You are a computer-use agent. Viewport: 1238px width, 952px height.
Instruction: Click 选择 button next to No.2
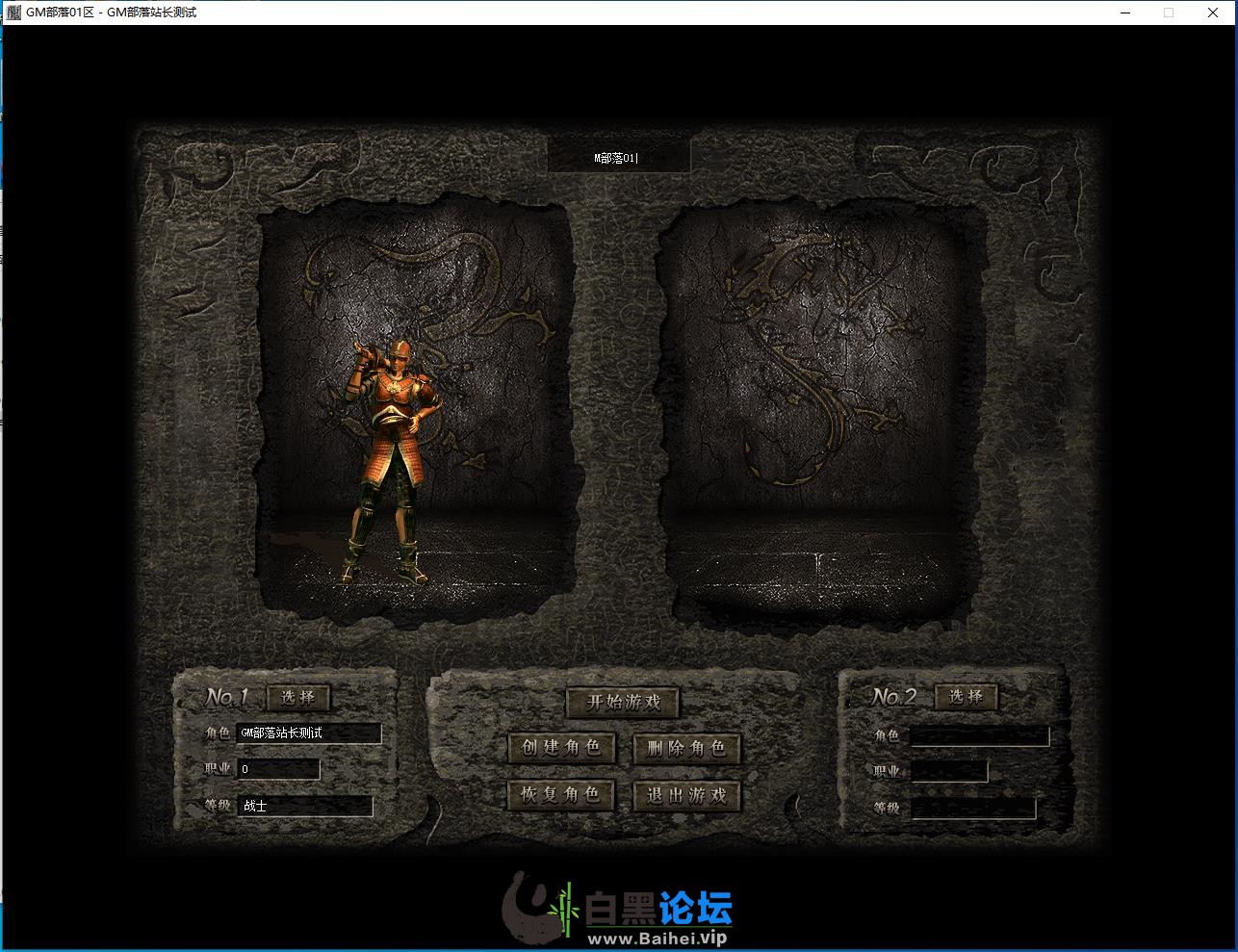click(x=966, y=696)
